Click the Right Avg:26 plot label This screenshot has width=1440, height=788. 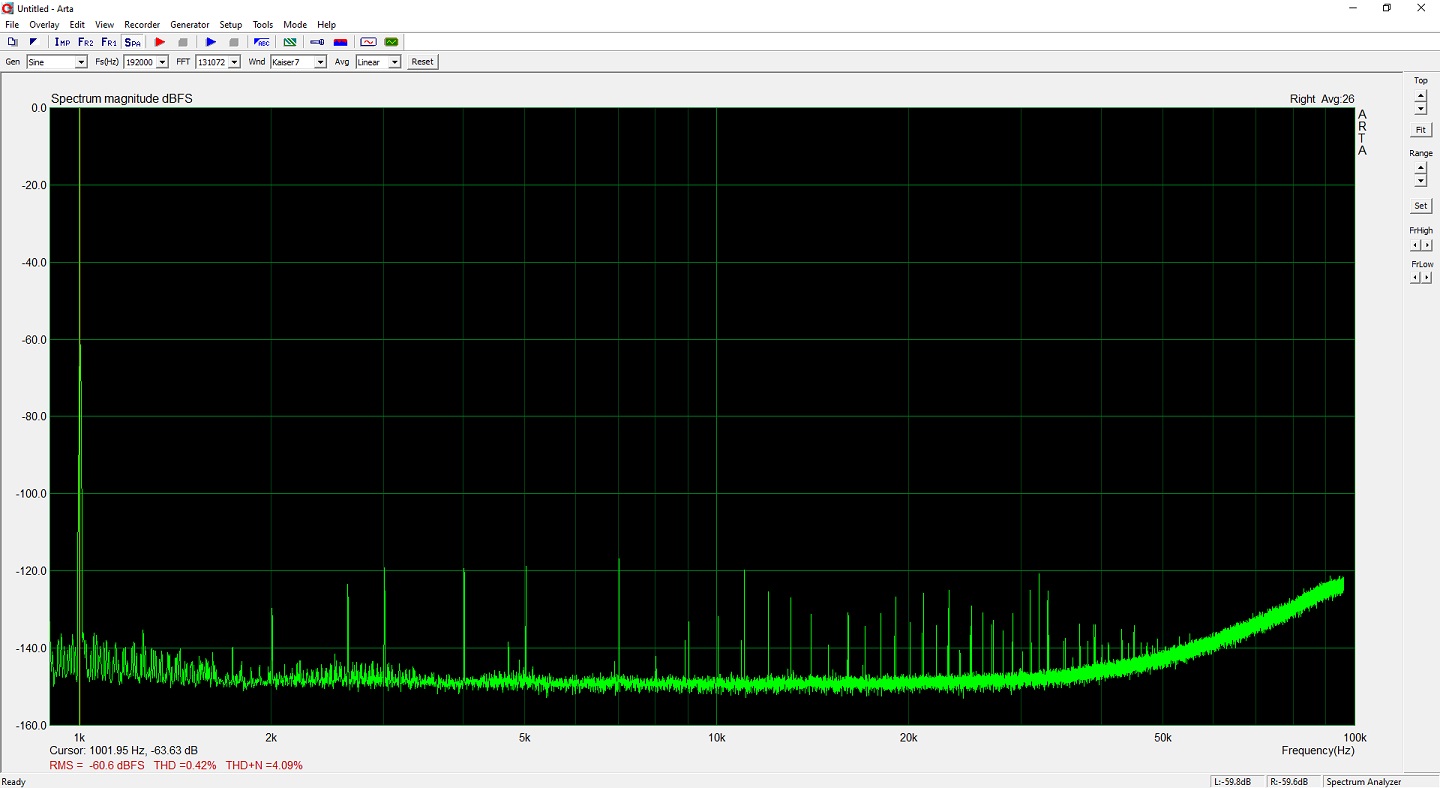pos(1322,99)
